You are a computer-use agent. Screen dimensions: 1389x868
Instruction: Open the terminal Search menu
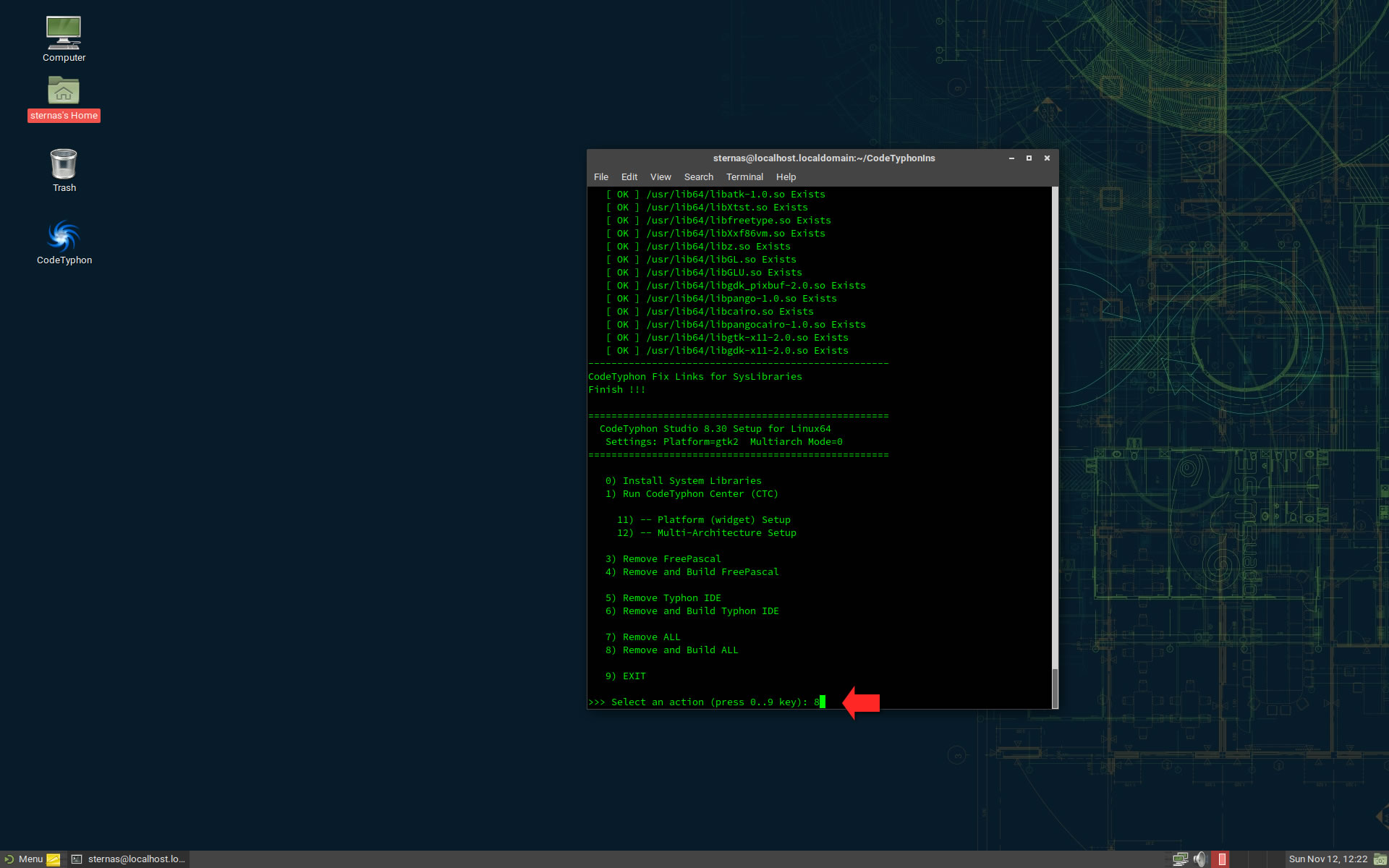tap(699, 177)
